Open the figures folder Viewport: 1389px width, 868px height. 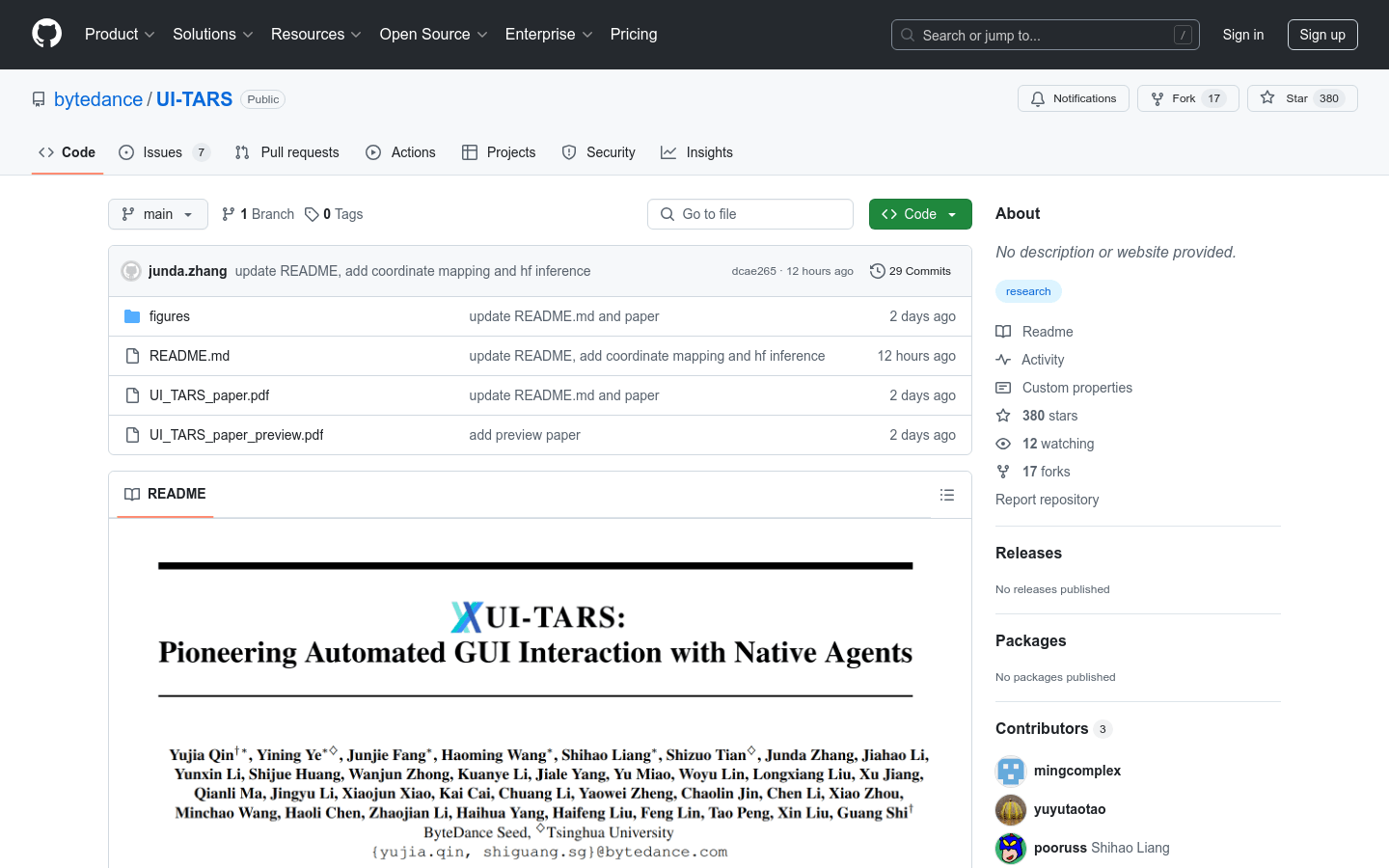pyautogui.click(x=170, y=316)
